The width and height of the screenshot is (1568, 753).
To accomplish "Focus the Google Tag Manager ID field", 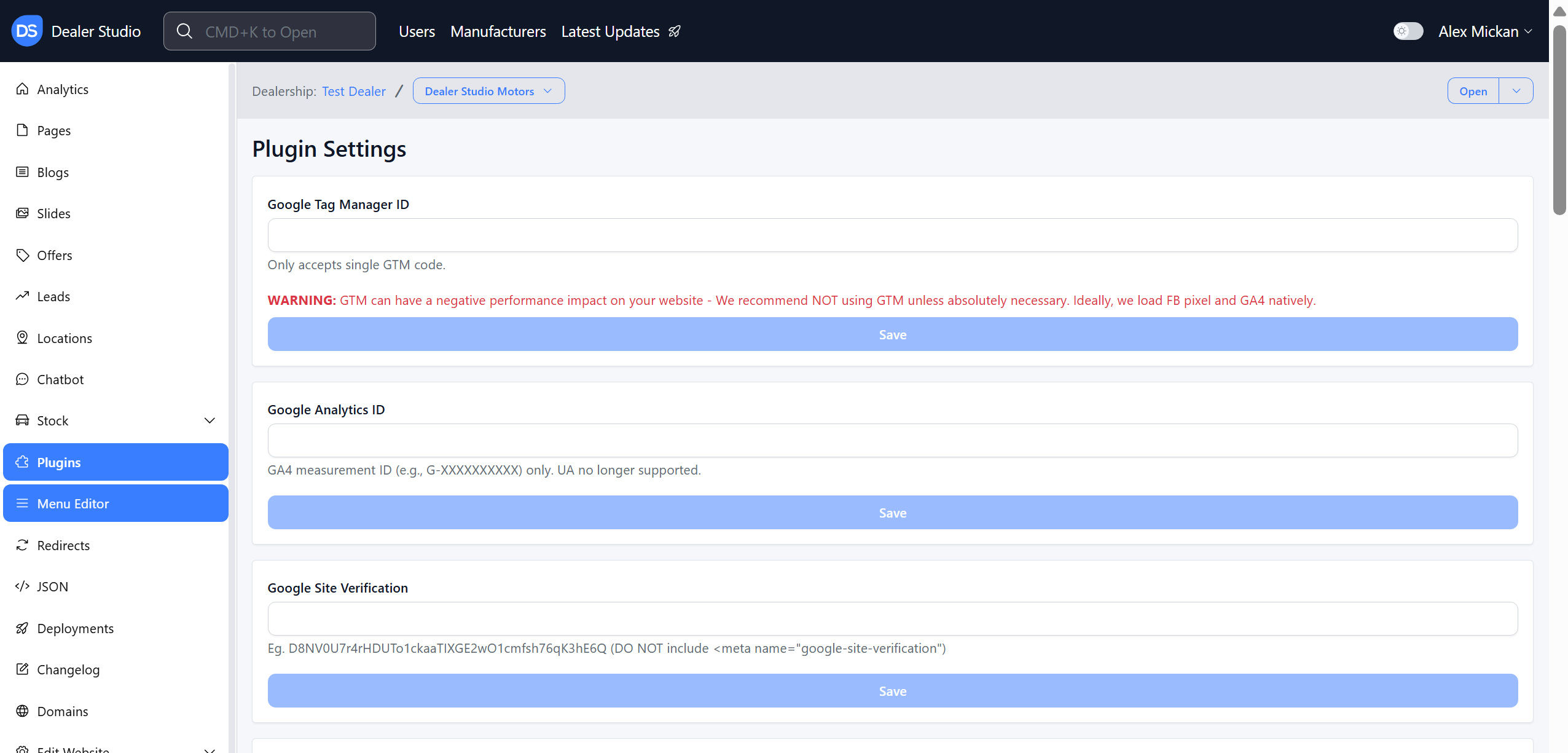I will click(x=892, y=235).
